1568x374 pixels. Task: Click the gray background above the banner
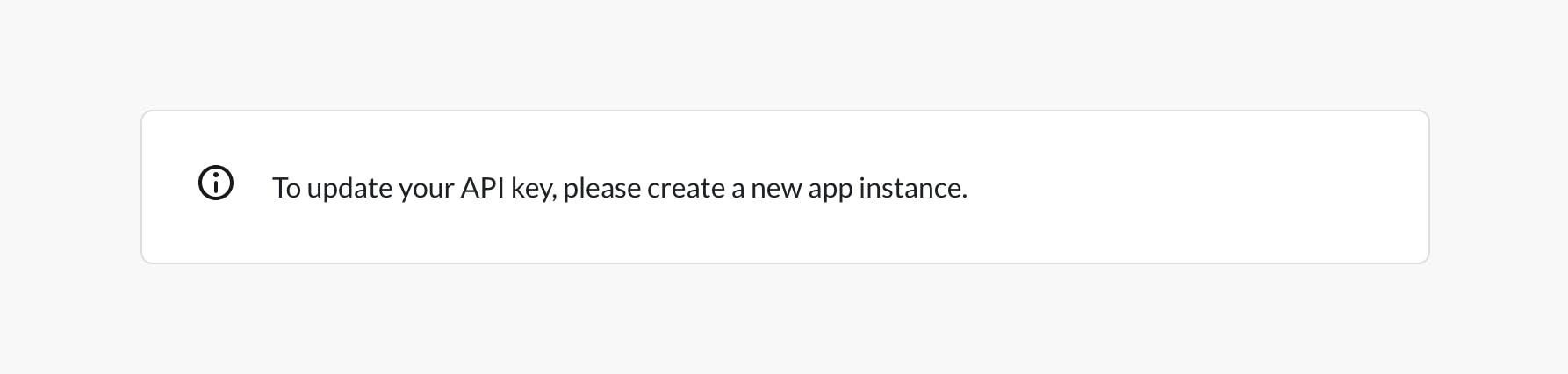tap(784, 53)
